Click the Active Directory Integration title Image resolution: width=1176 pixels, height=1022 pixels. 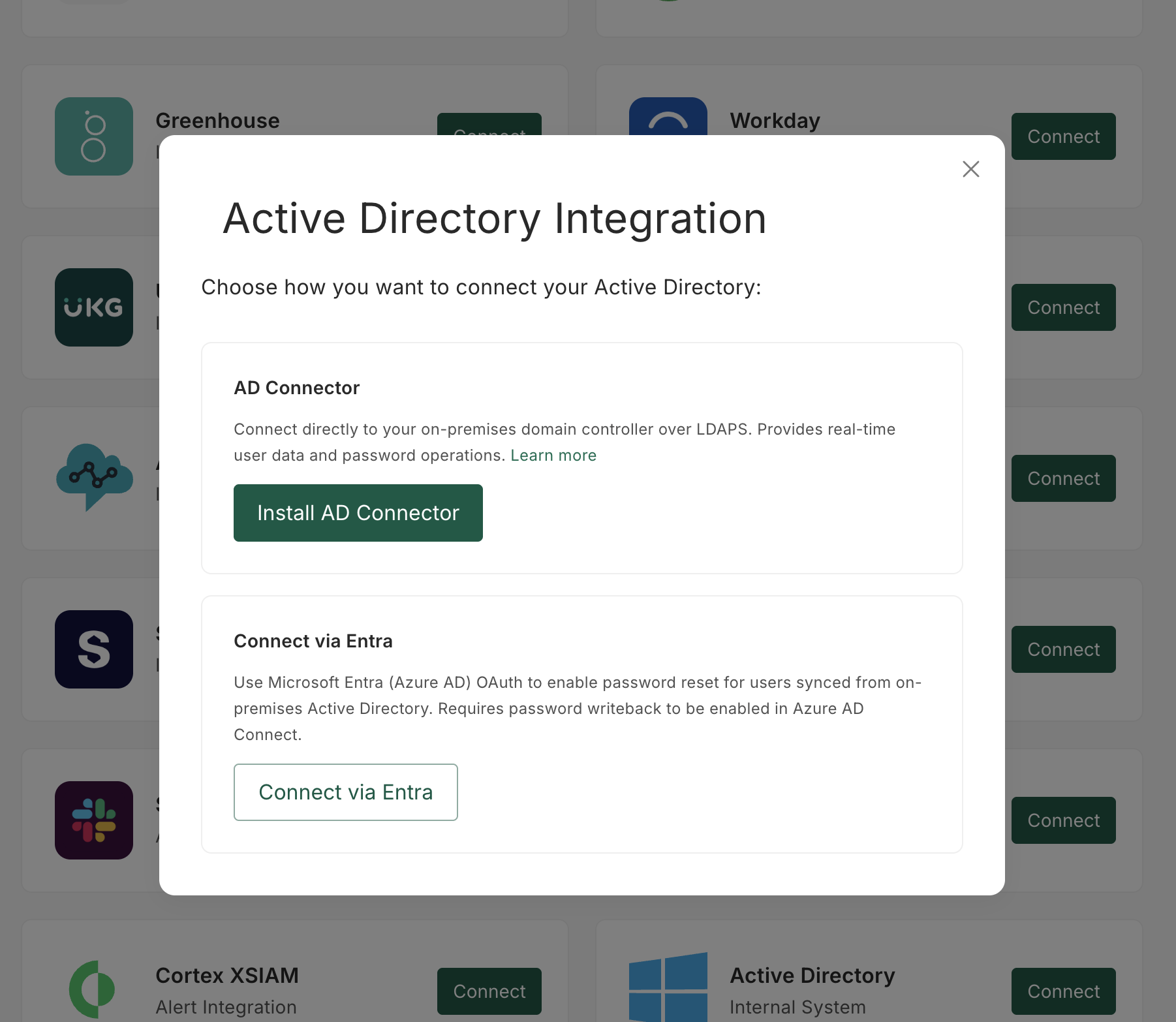pyautogui.click(x=495, y=219)
